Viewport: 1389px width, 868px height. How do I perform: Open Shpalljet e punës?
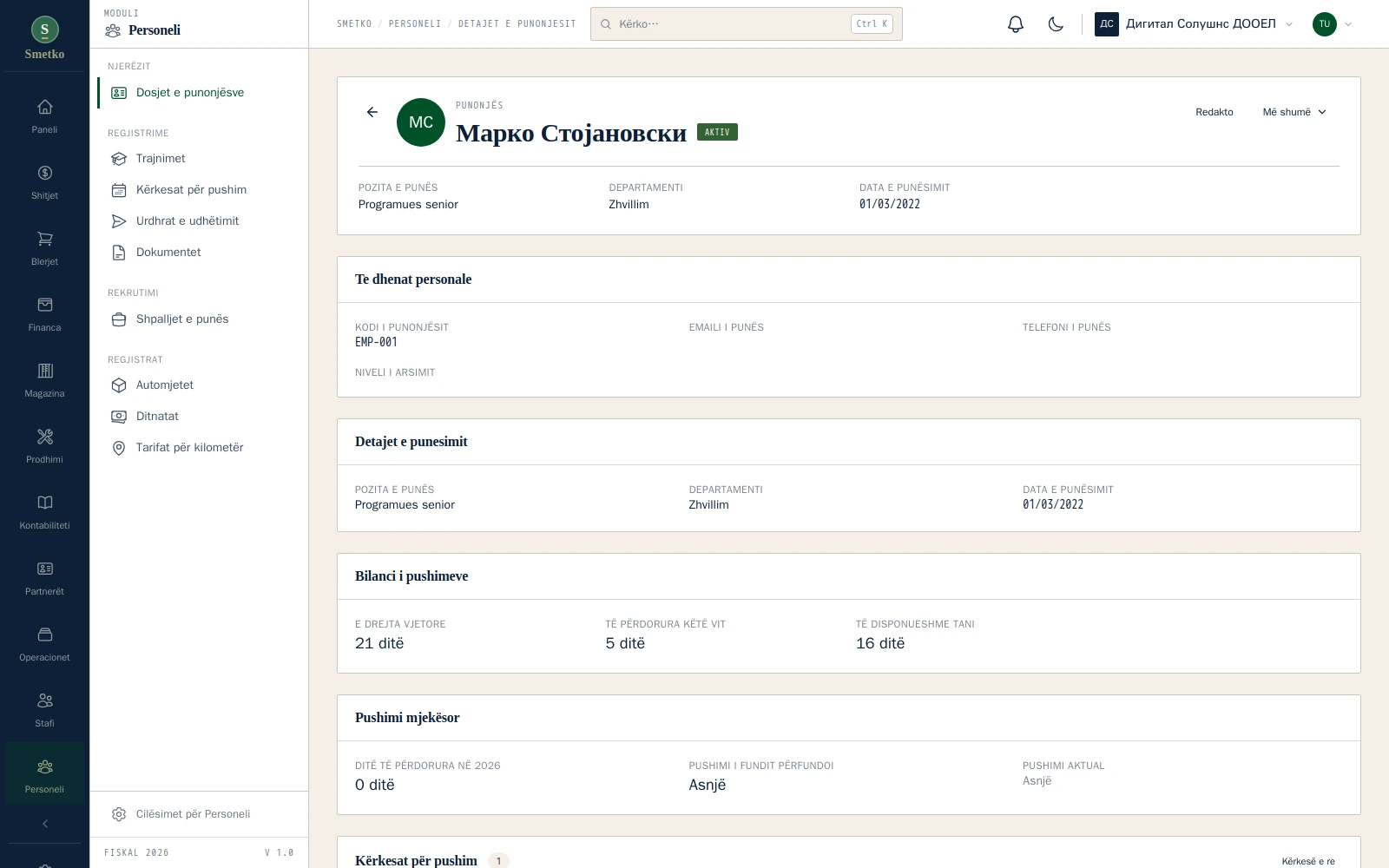(200, 319)
